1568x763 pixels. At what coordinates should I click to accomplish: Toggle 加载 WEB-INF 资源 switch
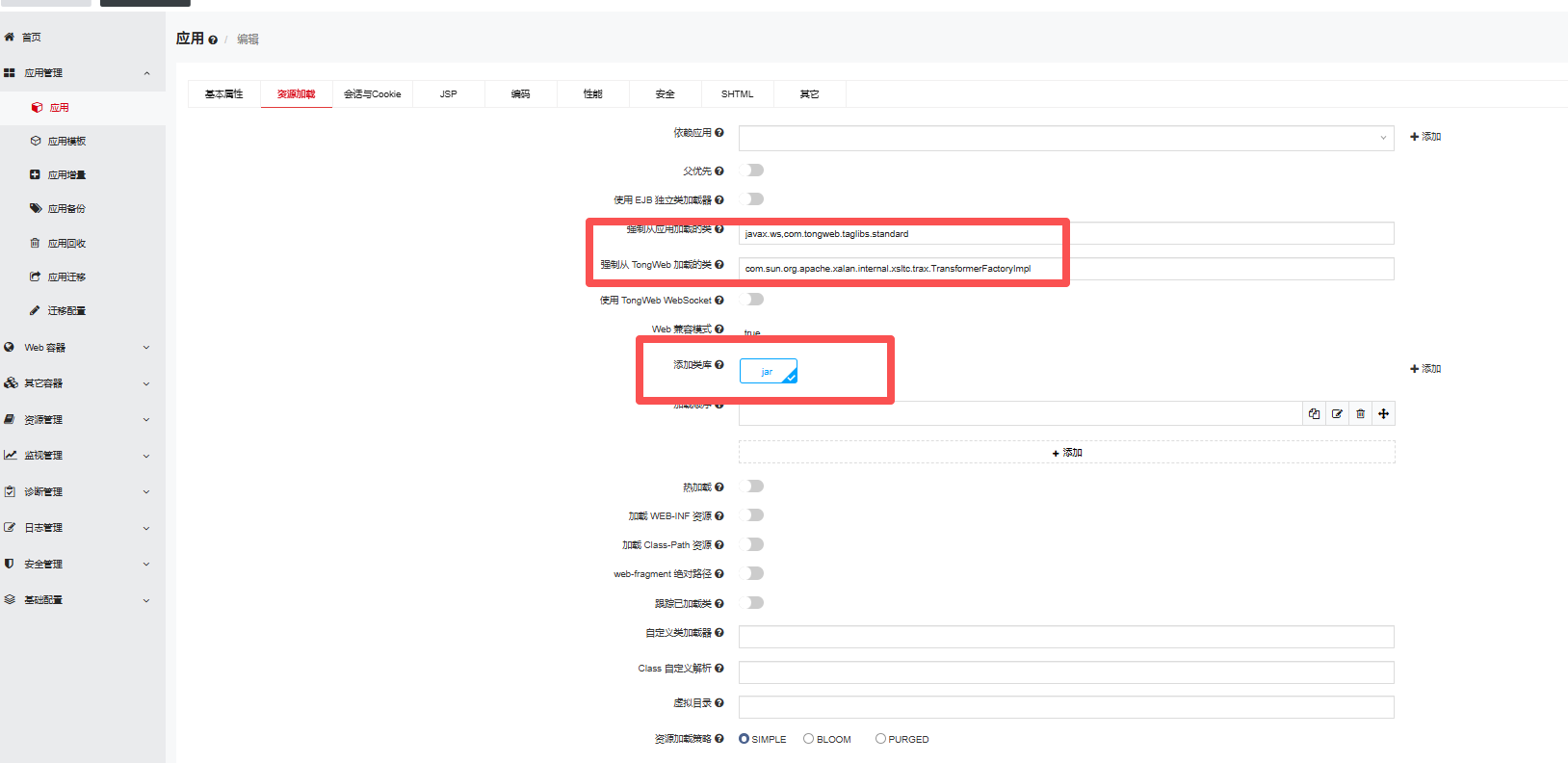(752, 515)
